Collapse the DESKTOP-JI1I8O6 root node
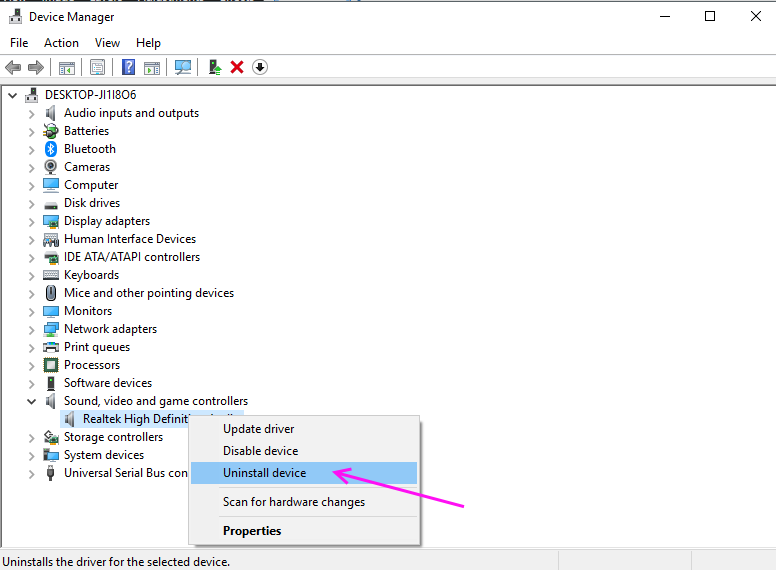 pos(13,95)
